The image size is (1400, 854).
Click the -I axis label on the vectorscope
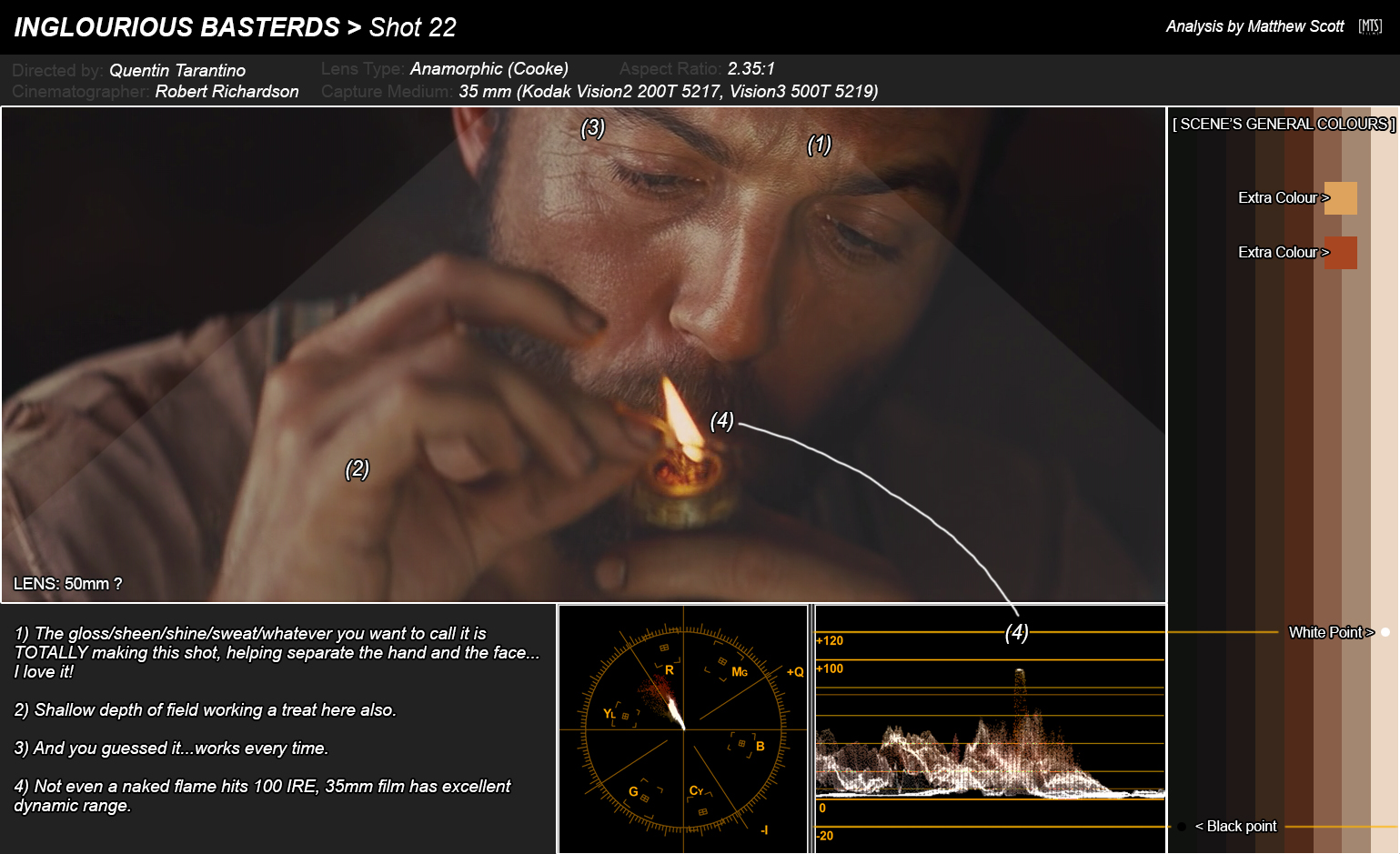(x=763, y=829)
